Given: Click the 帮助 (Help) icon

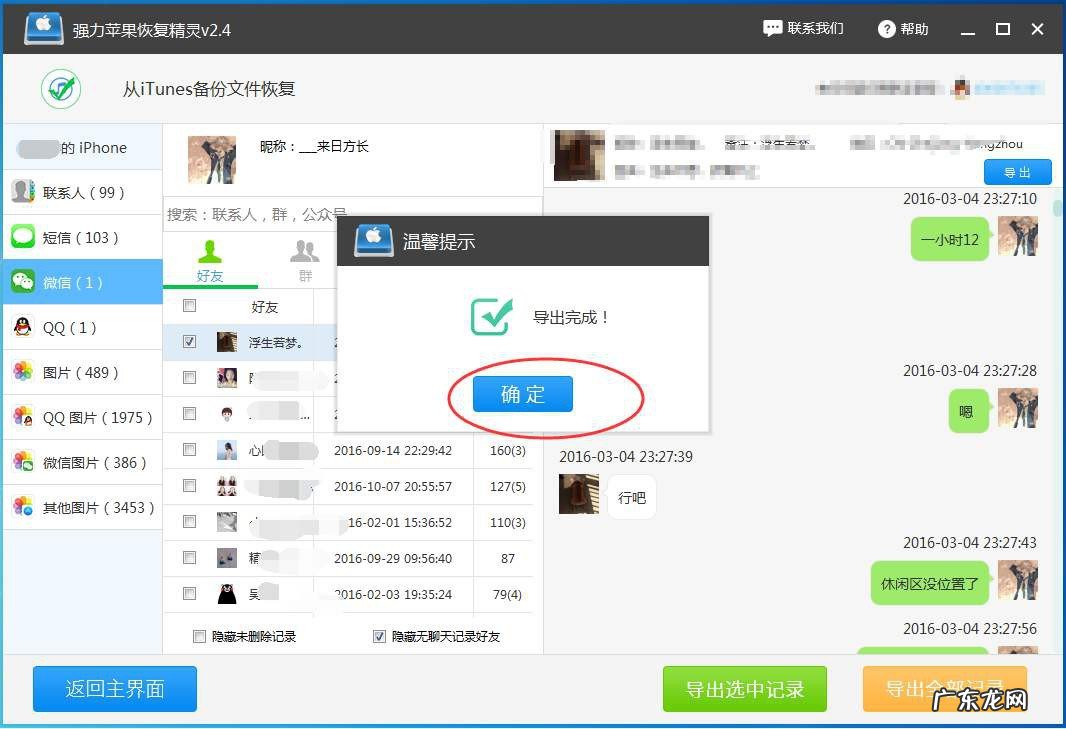Looking at the screenshot, I should coord(886,28).
